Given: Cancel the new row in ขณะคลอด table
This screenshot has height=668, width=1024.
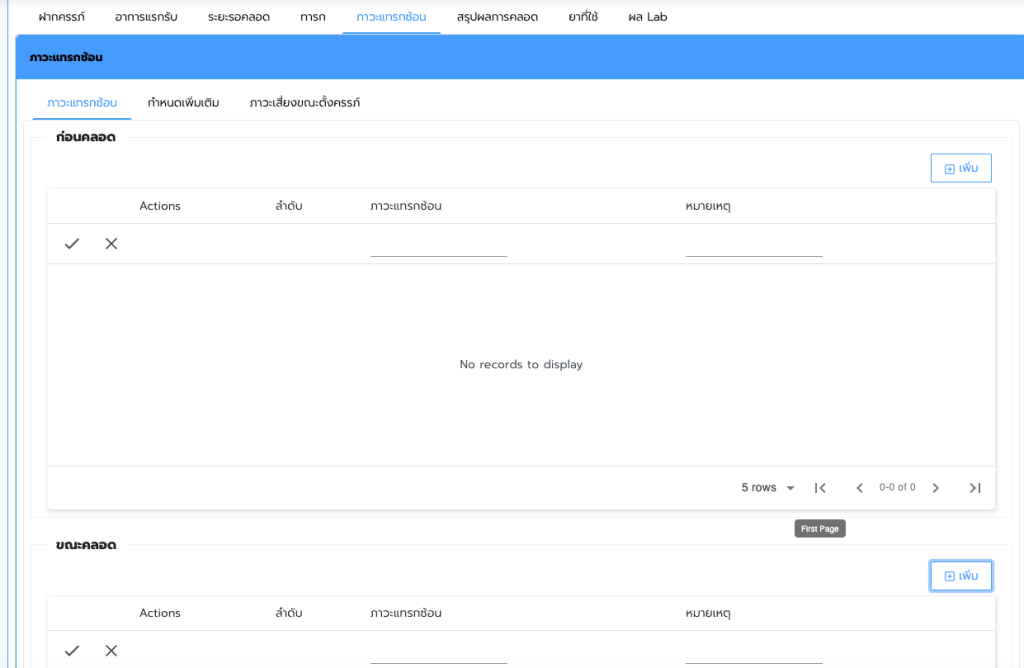Looking at the screenshot, I should click(x=111, y=651).
